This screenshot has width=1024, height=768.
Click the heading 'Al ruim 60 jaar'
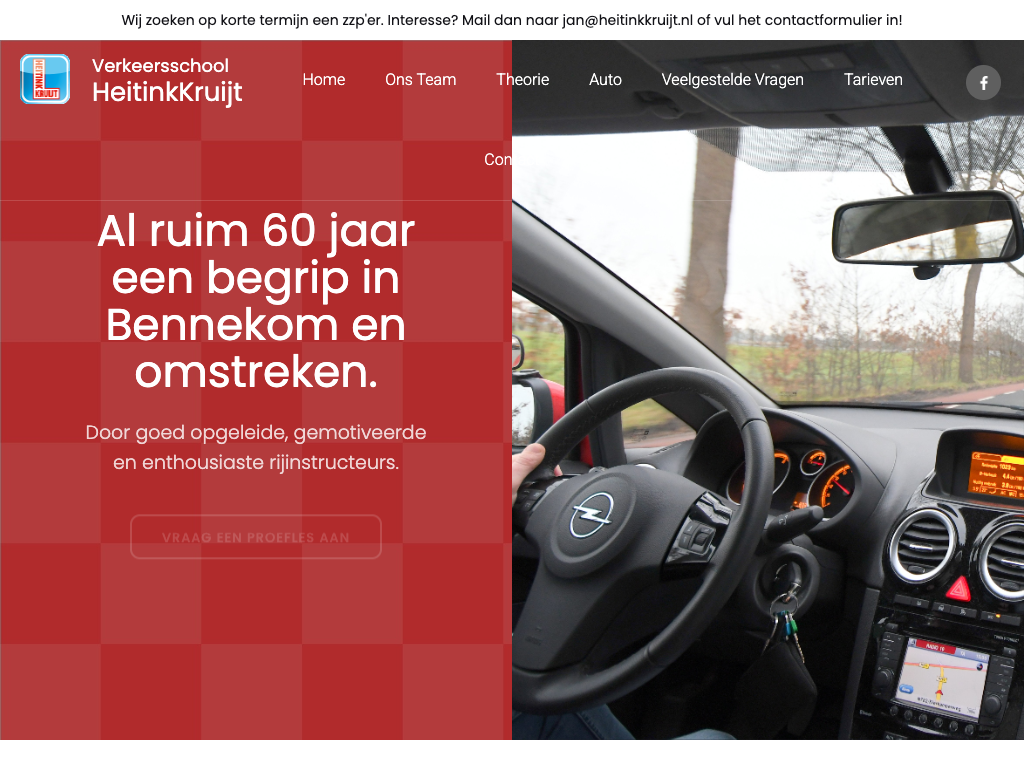click(x=256, y=302)
